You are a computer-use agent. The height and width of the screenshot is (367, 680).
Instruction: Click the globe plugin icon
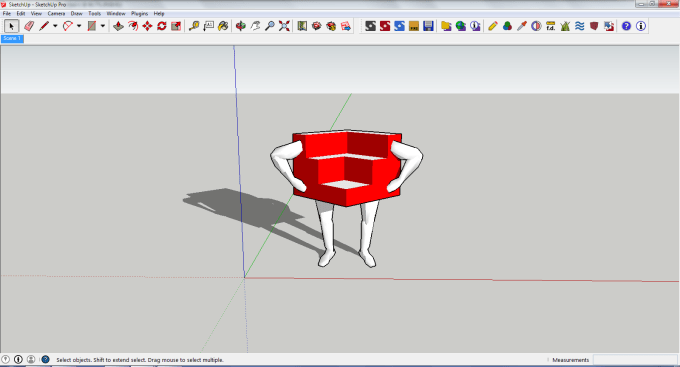coord(461,26)
